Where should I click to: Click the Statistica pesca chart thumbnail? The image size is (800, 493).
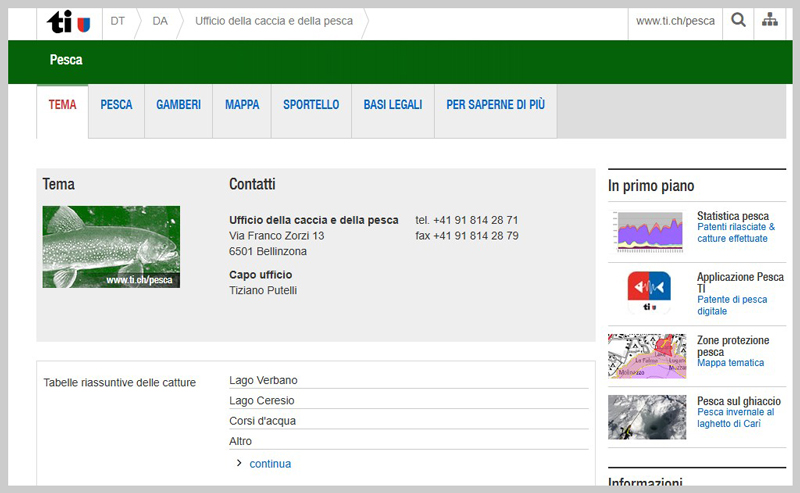[646, 231]
